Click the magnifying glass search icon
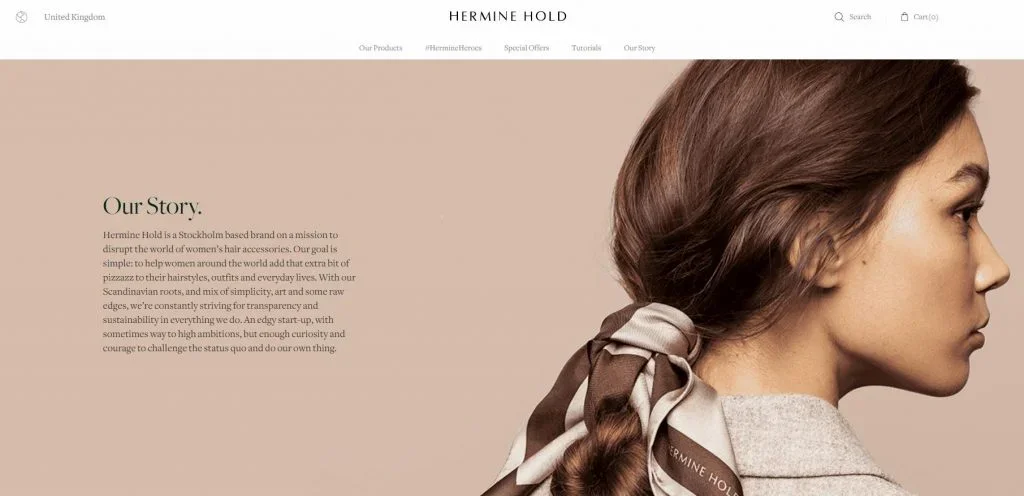The image size is (1024, 496). (x=839, y=17)
